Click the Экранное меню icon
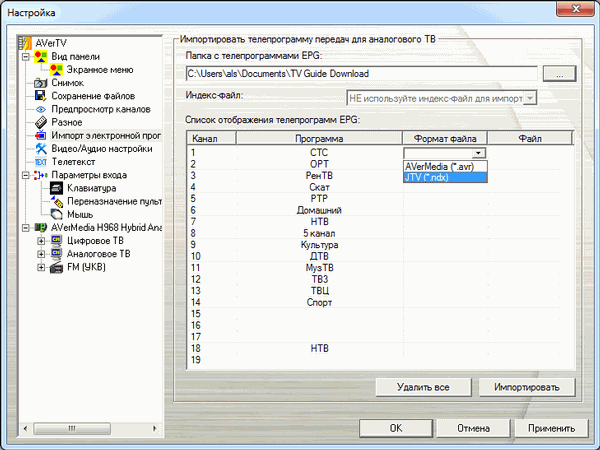Image resolution: width=600 pixels, height=450 pixels. [x=56, y=70]
